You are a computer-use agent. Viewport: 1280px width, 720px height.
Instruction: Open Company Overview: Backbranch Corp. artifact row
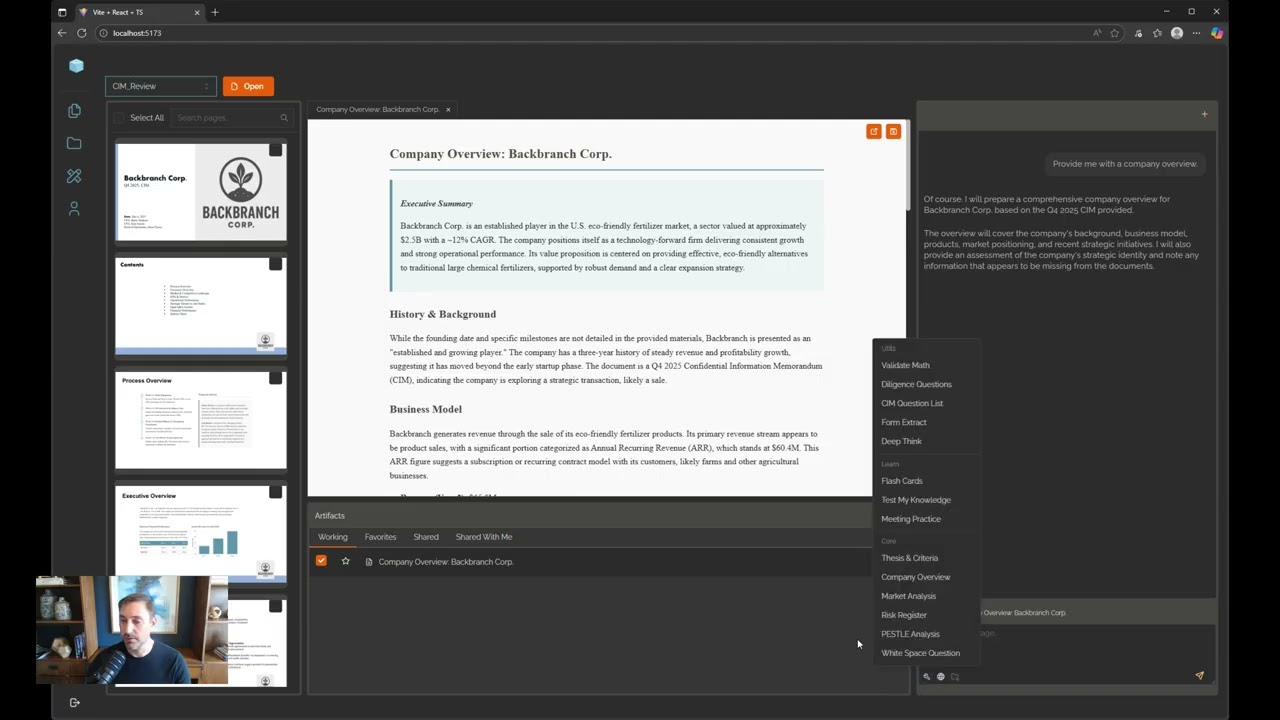coord(446,561)
